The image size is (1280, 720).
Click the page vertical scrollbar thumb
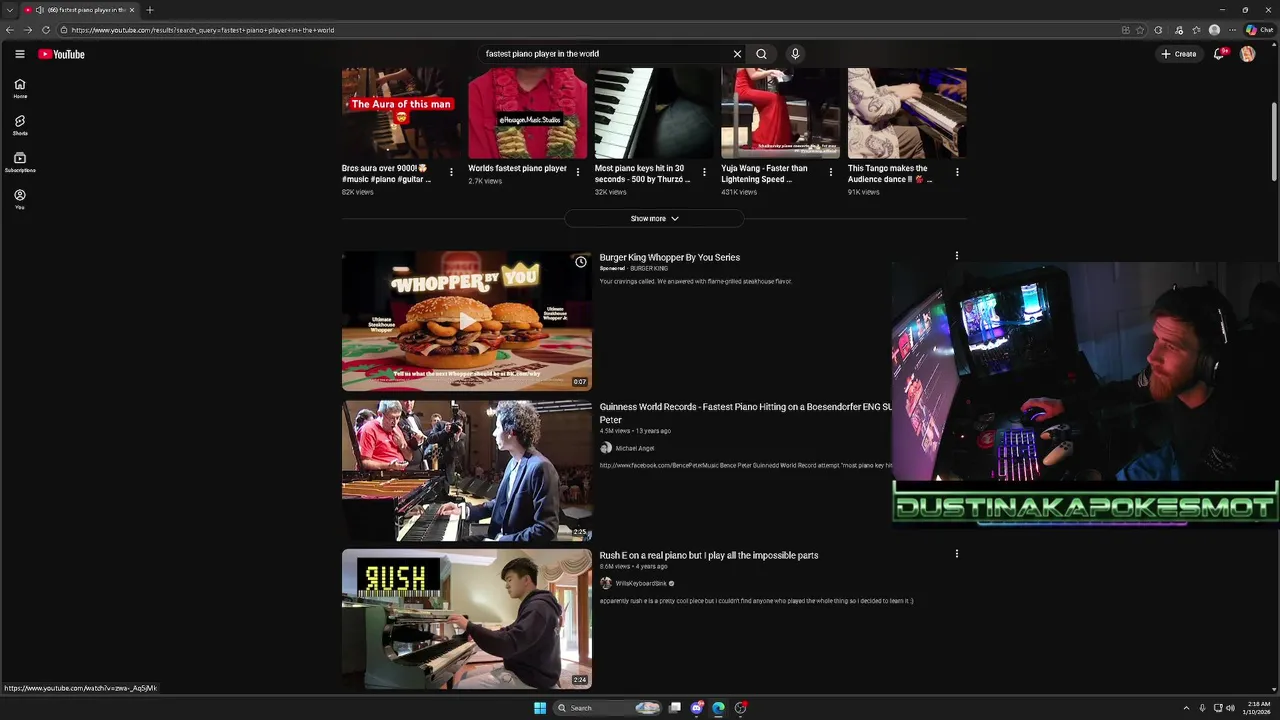pos(1274,141)
